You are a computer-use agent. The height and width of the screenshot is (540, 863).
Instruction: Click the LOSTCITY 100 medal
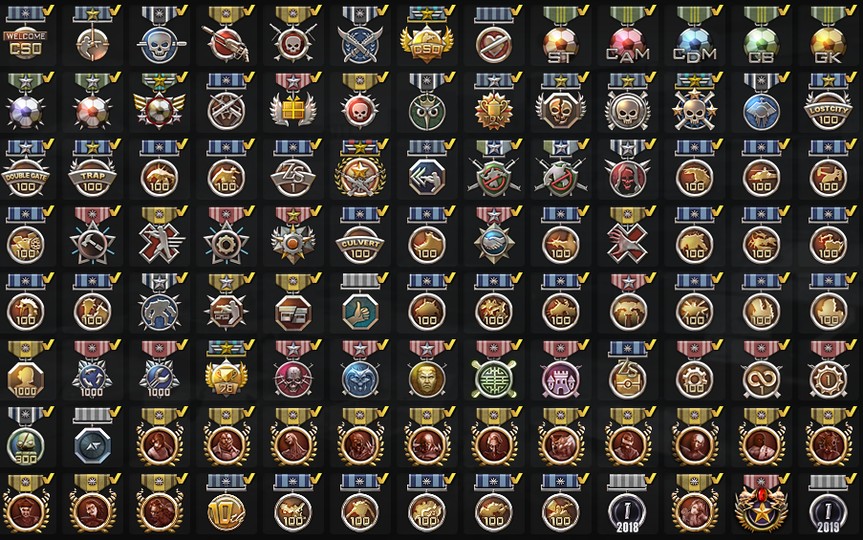(x=828, y=102)
